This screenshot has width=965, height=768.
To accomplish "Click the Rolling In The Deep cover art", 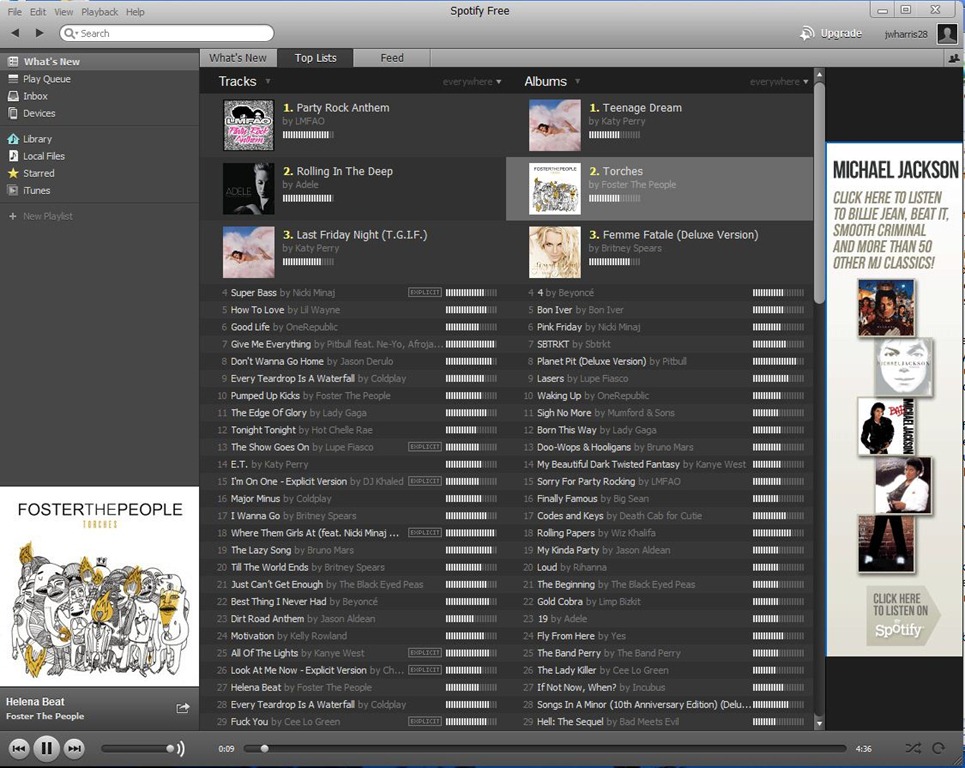I will pos(248,188).
